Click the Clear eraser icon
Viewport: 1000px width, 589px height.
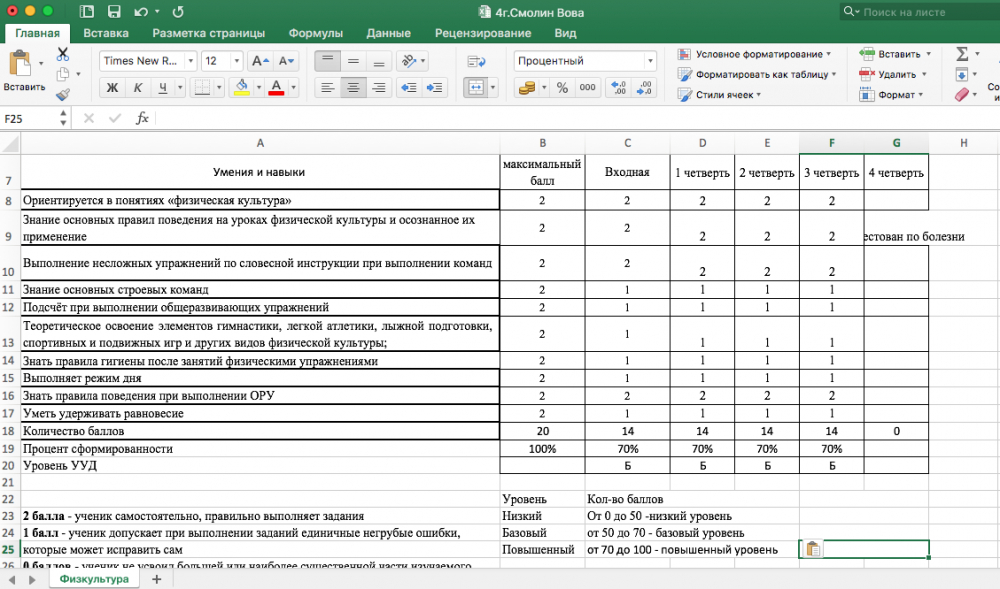962,95
